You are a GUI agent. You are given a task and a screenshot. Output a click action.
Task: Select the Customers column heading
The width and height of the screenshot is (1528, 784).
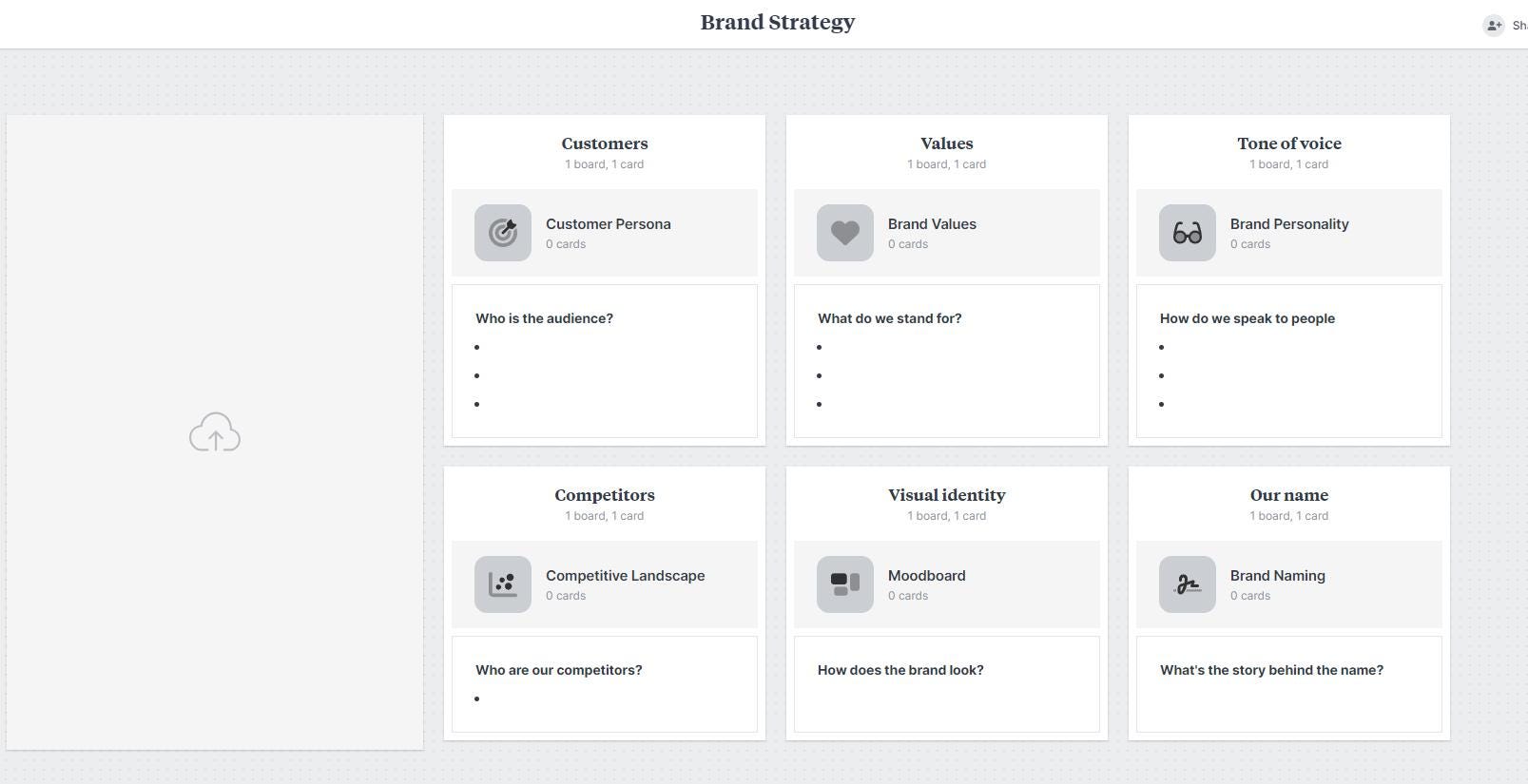(x=605, y=143)
